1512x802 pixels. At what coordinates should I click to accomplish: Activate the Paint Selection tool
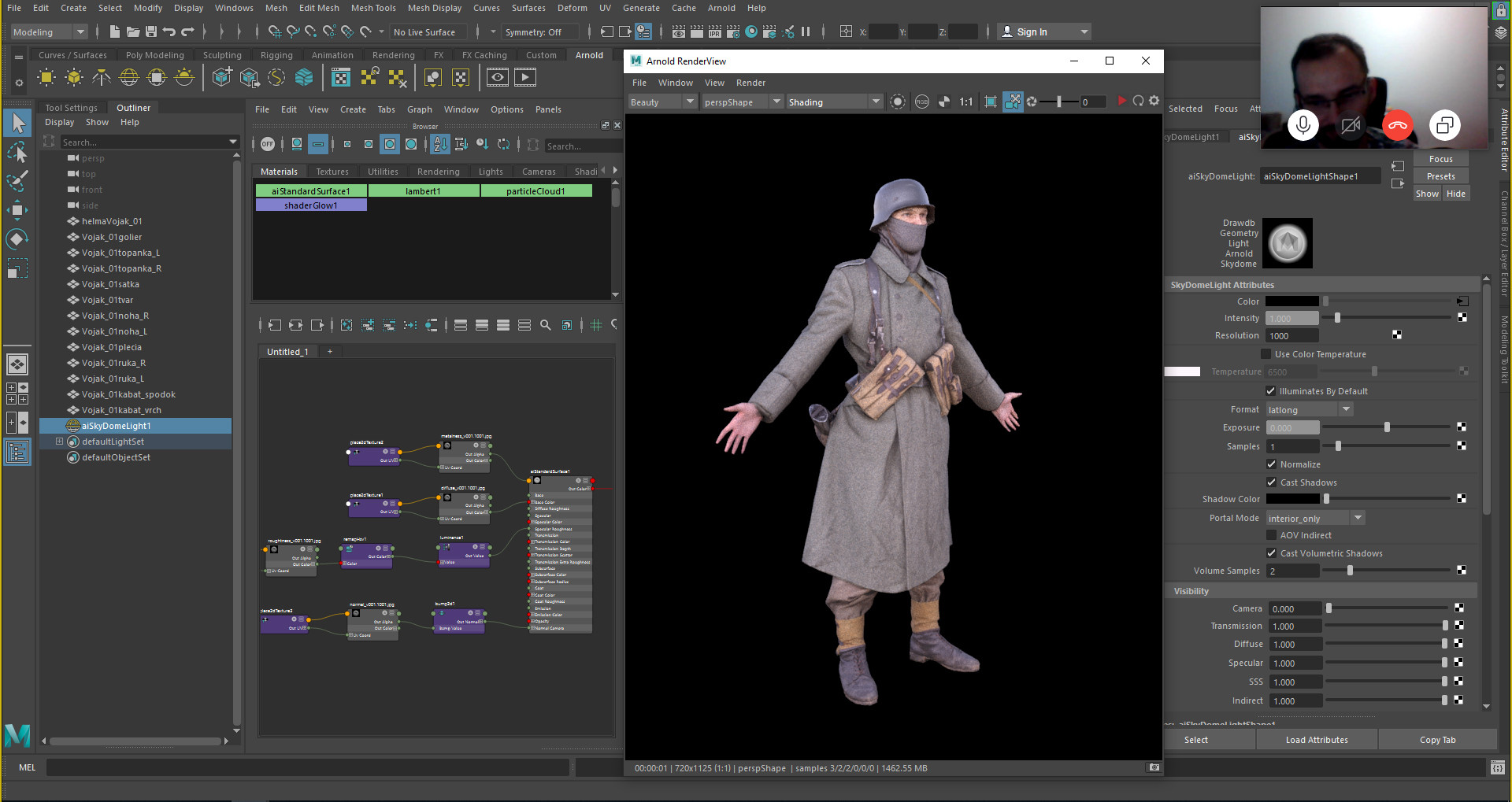point(17,180)
